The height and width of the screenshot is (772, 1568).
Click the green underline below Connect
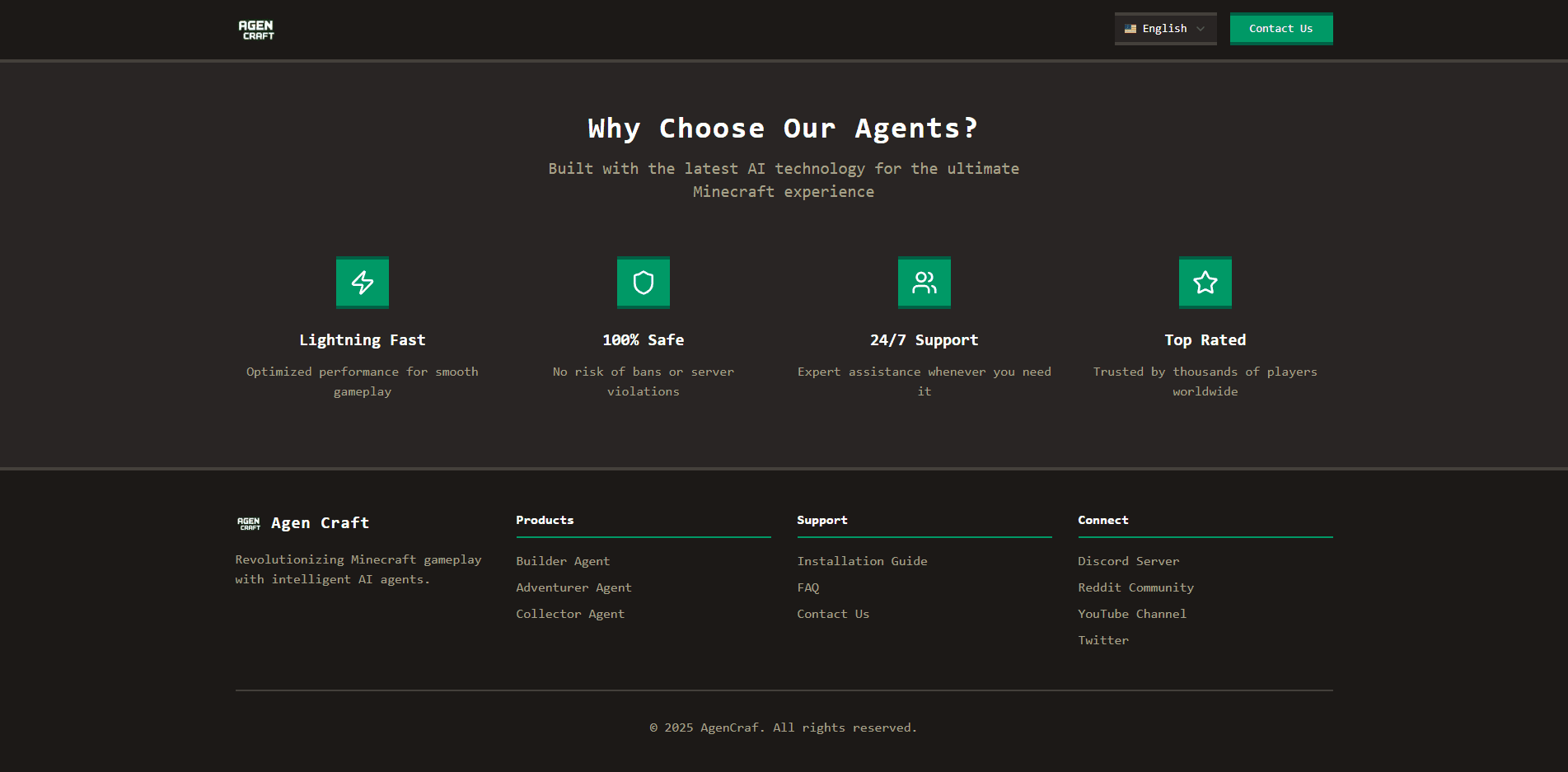1205,539
